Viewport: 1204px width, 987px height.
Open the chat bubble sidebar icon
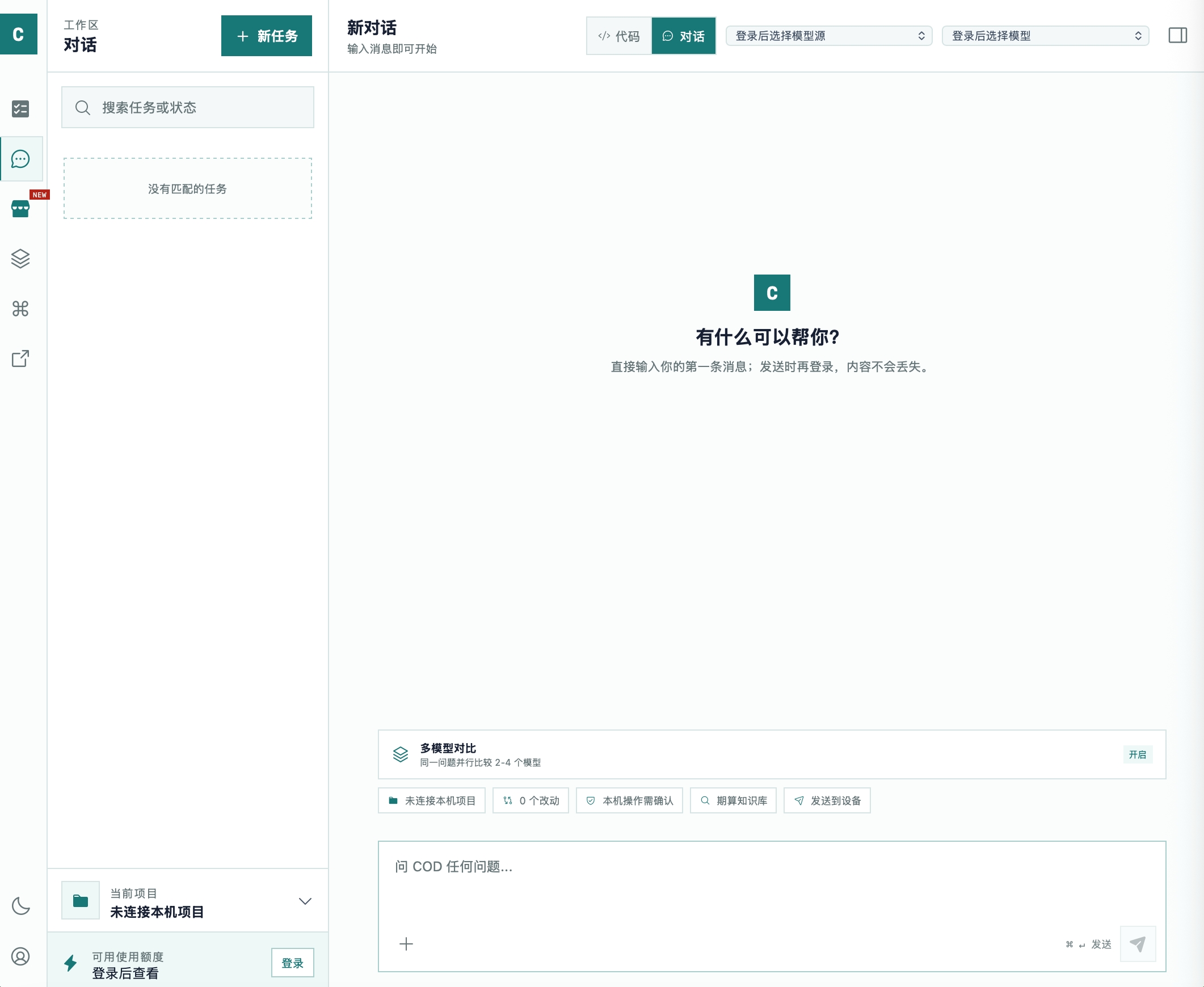[20, 159]
